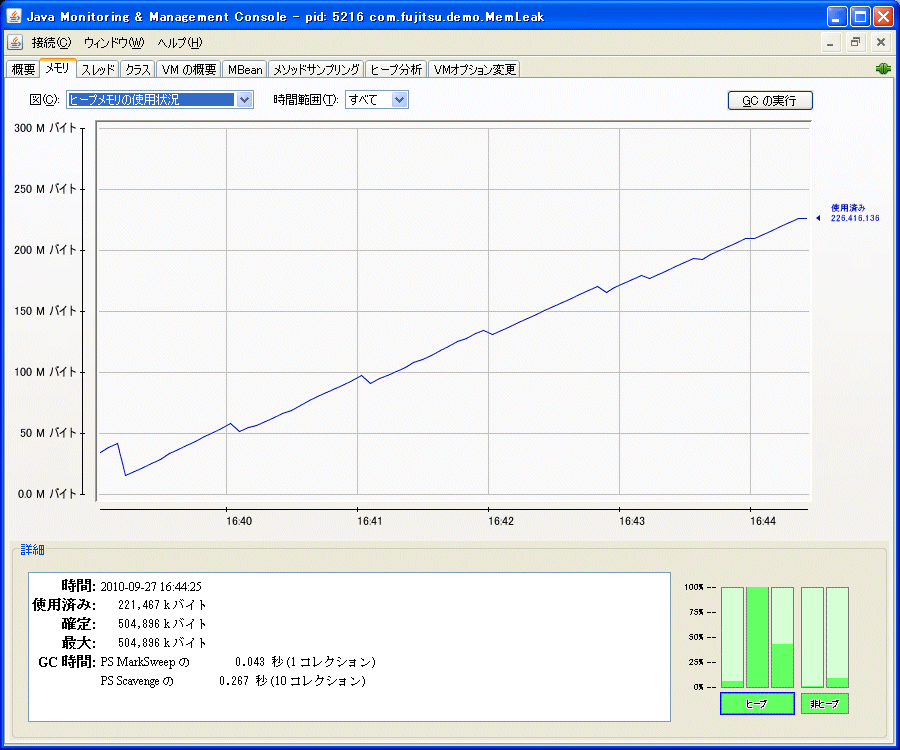Switch to the スレッド tab
This screenshot has width=900, height=750.
click(x=98, y=69)
